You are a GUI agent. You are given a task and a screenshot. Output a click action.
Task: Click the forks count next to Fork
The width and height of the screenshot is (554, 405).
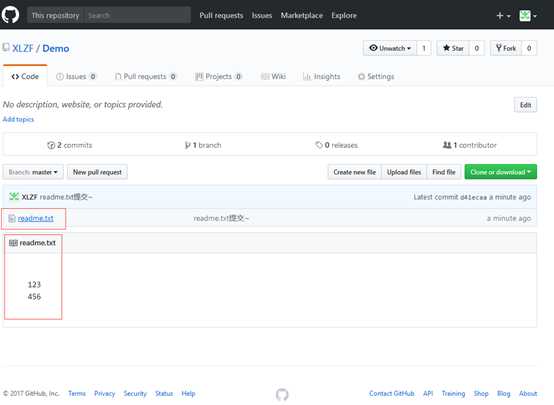click(529, 48)
